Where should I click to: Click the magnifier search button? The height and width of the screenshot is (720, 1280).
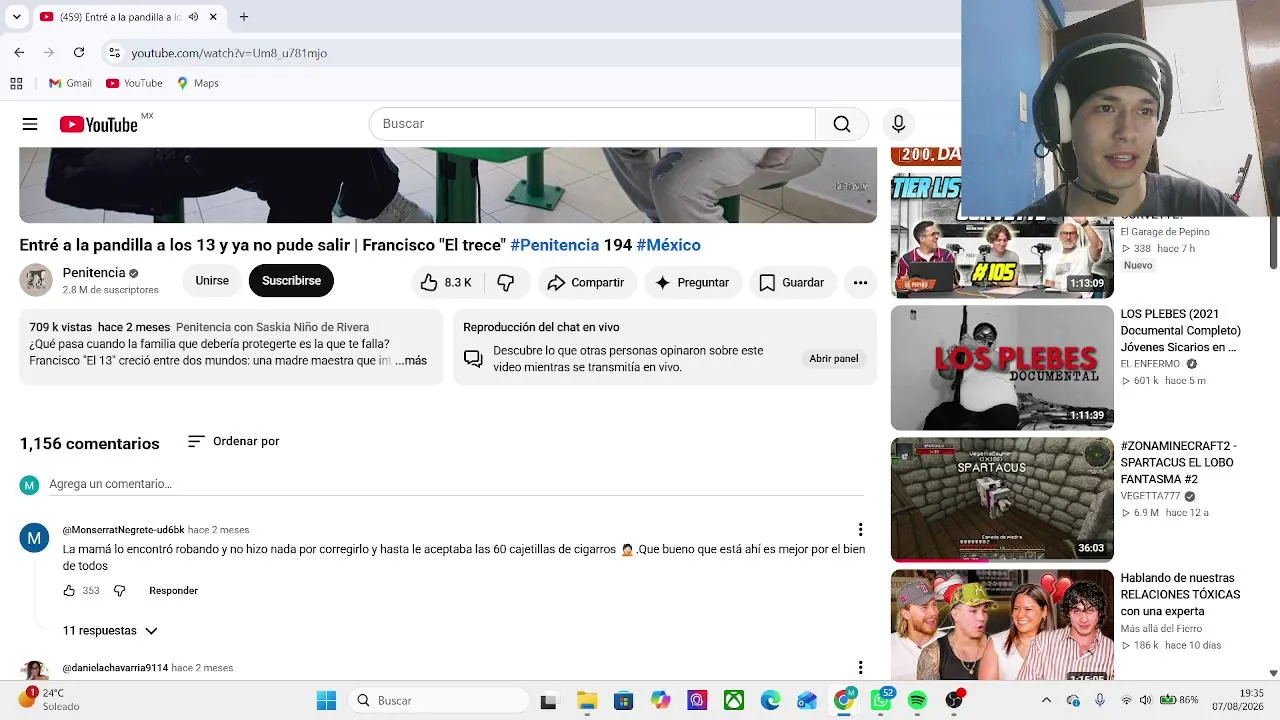click(842, 124)
